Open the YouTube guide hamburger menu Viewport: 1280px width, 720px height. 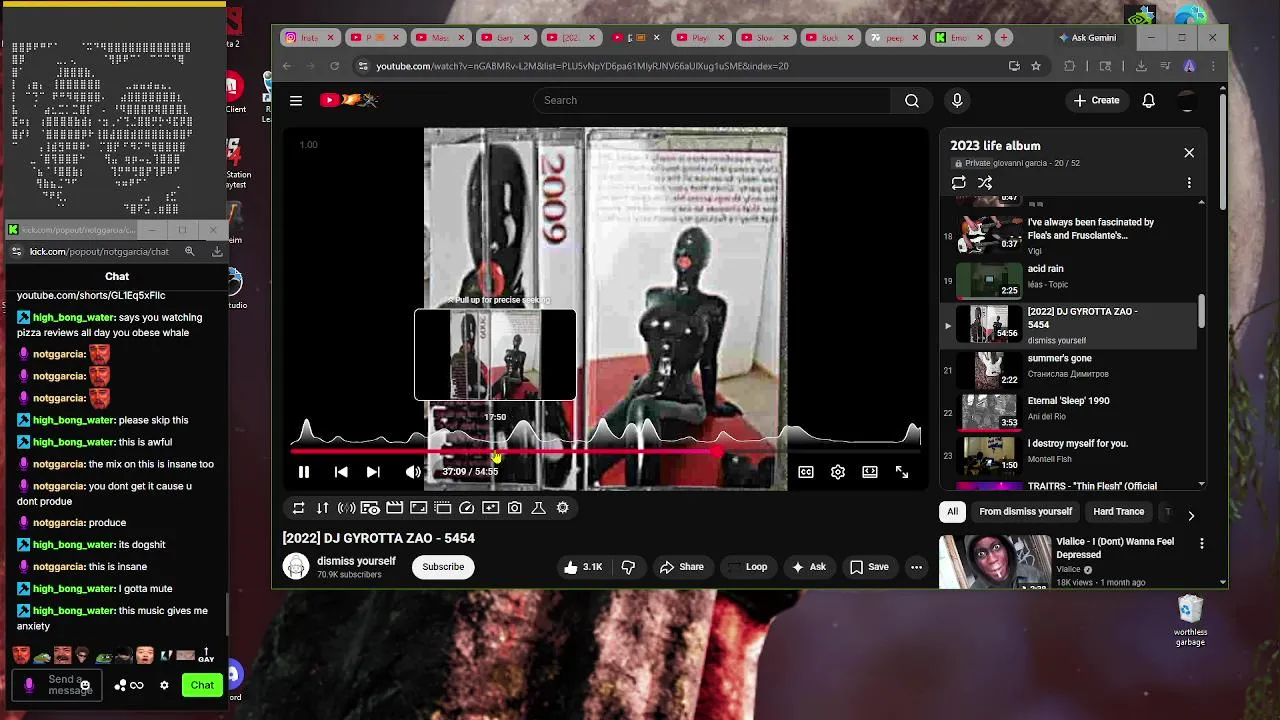click(x=296, y=100)
